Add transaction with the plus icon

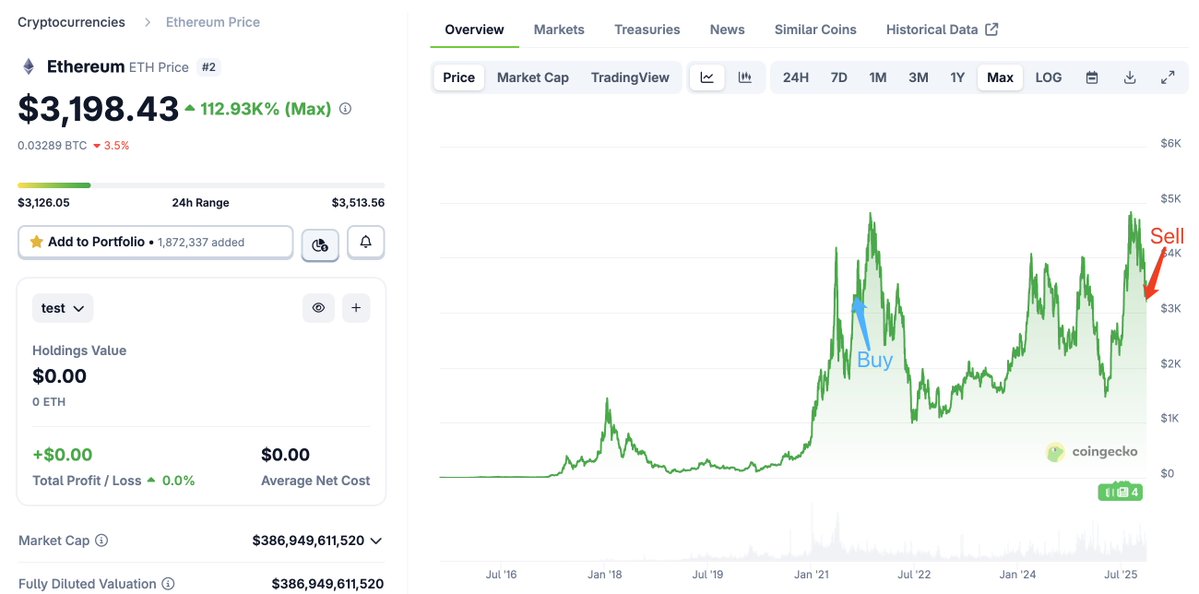(x=356, y=308)
